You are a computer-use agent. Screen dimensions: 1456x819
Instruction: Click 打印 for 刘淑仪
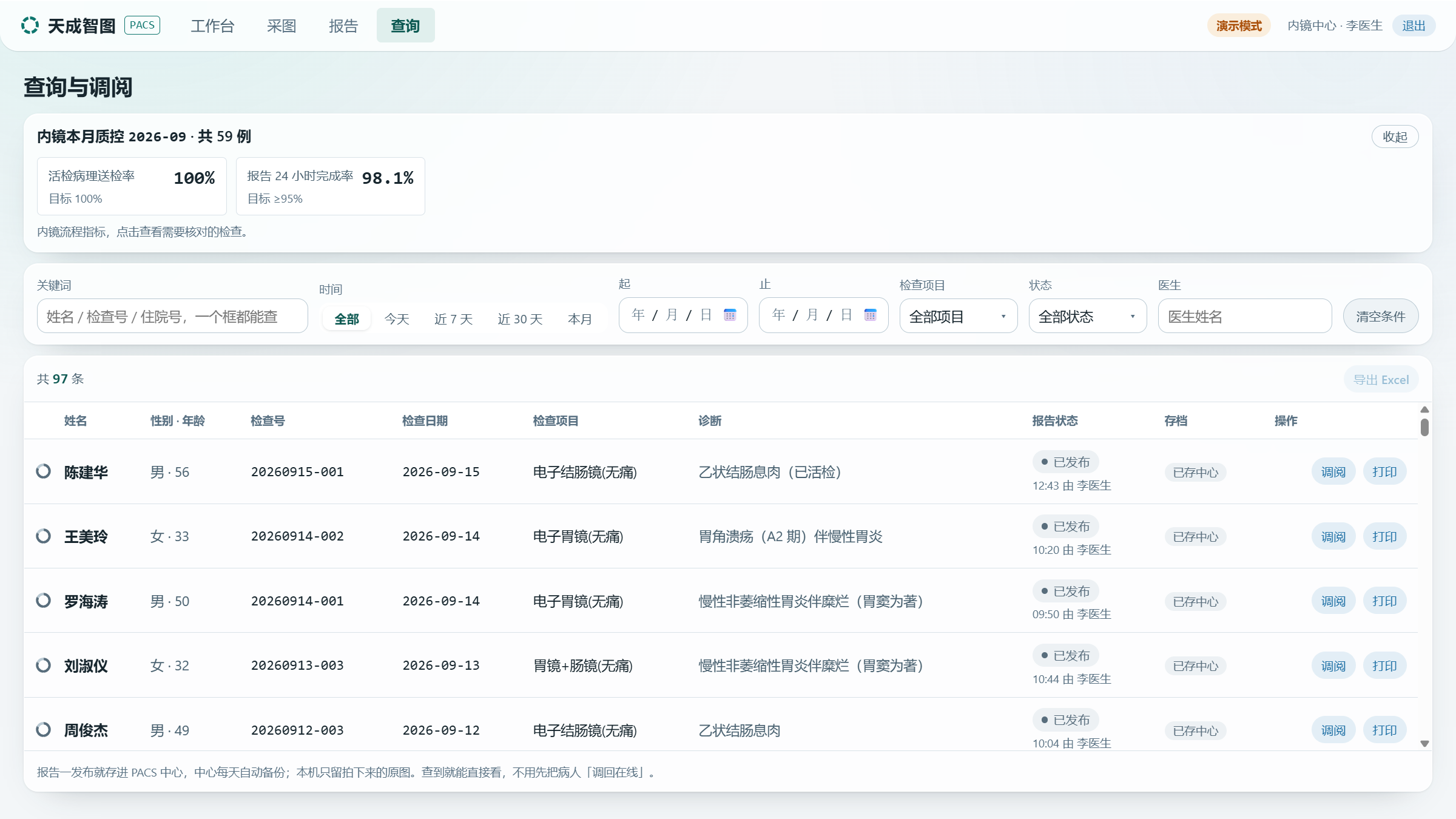tap(1384, 665)
